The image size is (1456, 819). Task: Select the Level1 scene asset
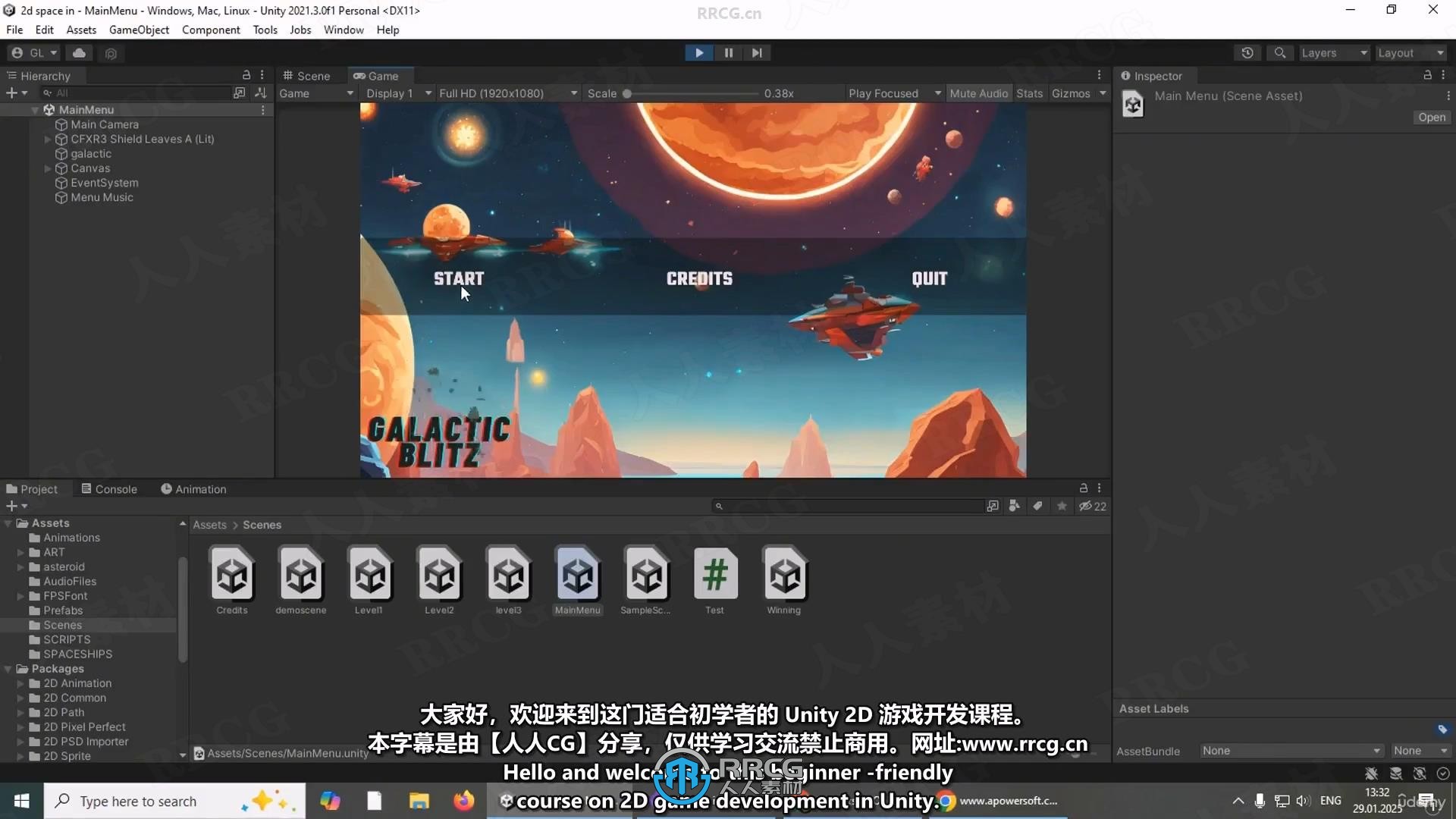coord(369,581)
